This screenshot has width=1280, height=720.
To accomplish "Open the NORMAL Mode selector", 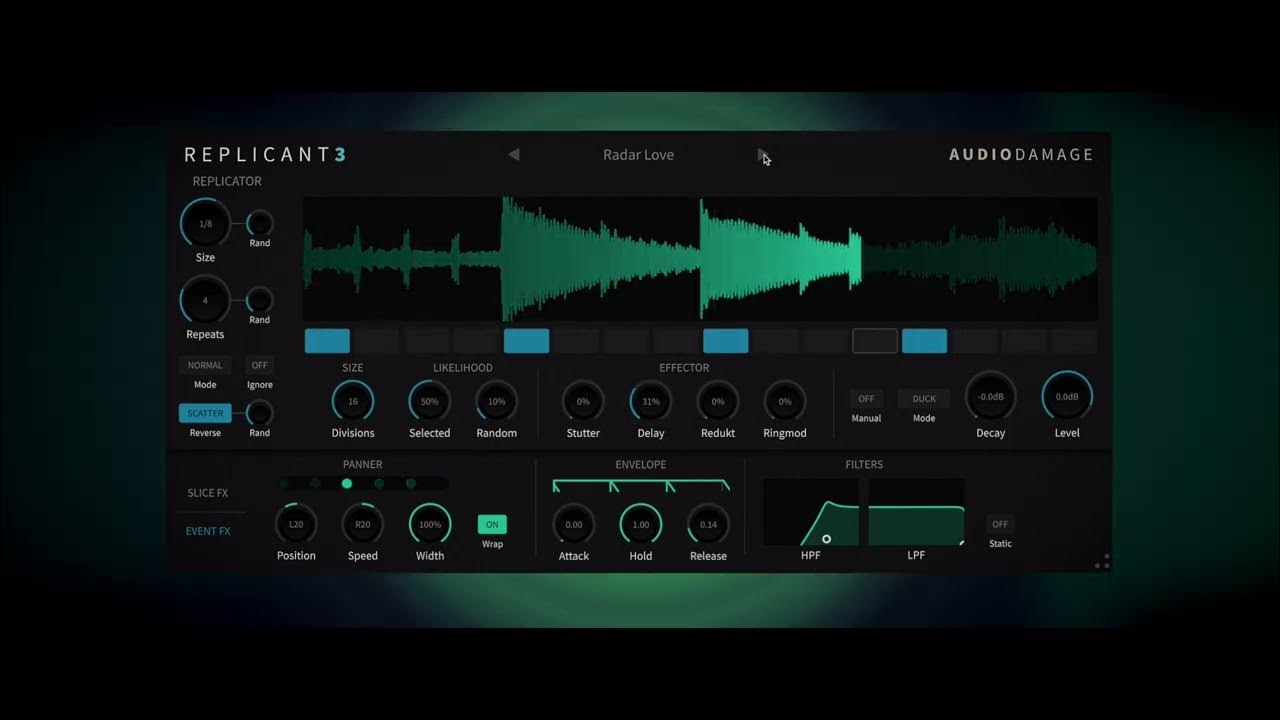I will 205,366.
